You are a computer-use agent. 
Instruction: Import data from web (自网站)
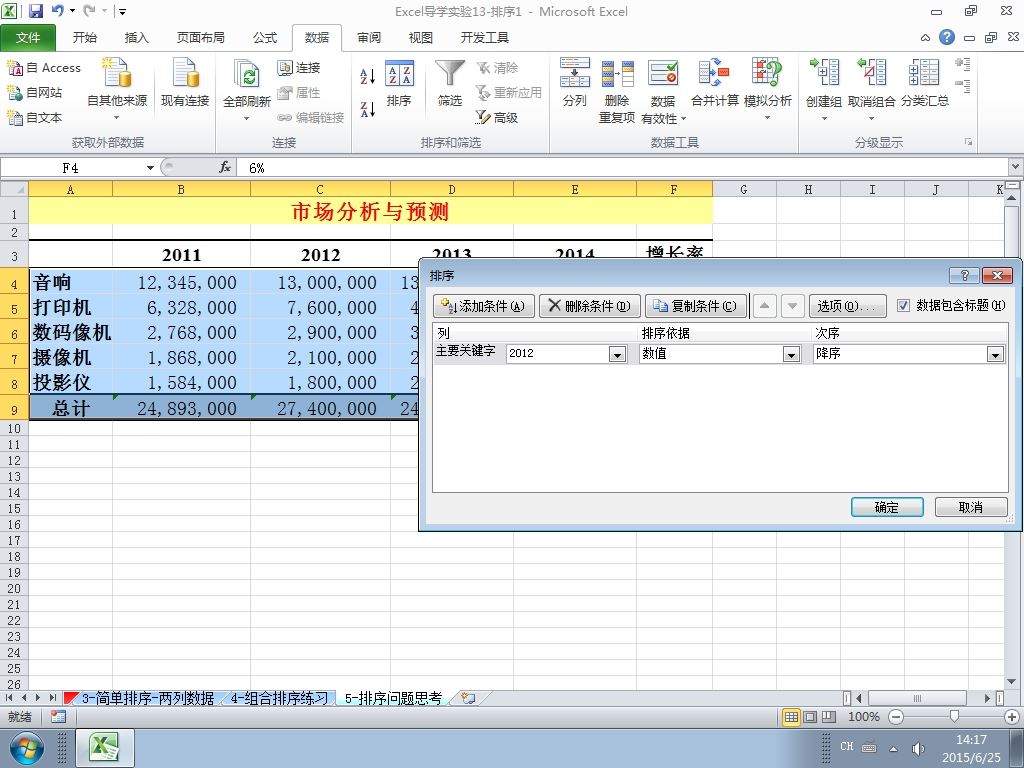[x=35, y=93]
